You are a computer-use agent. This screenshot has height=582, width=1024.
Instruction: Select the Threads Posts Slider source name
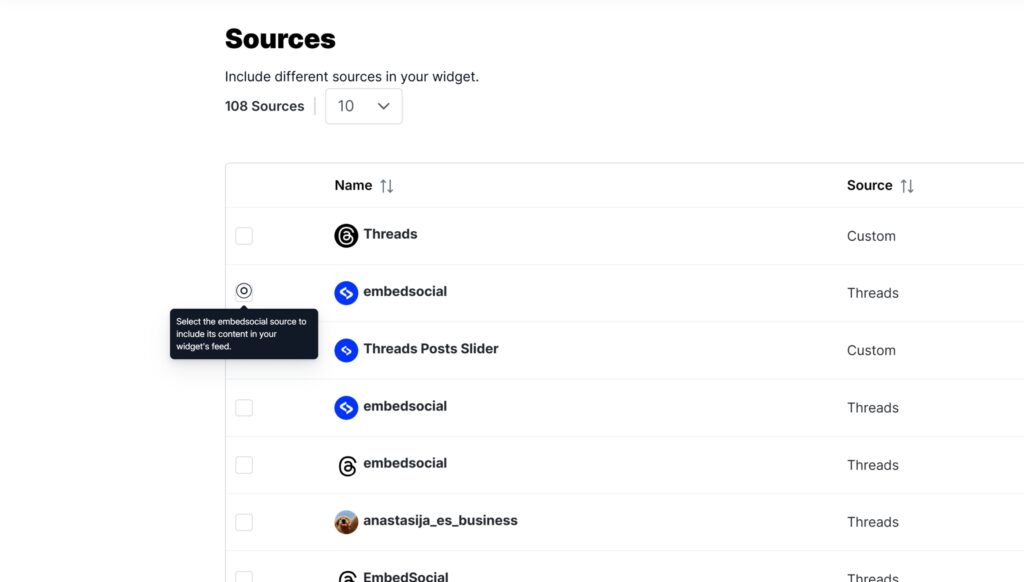430,350
